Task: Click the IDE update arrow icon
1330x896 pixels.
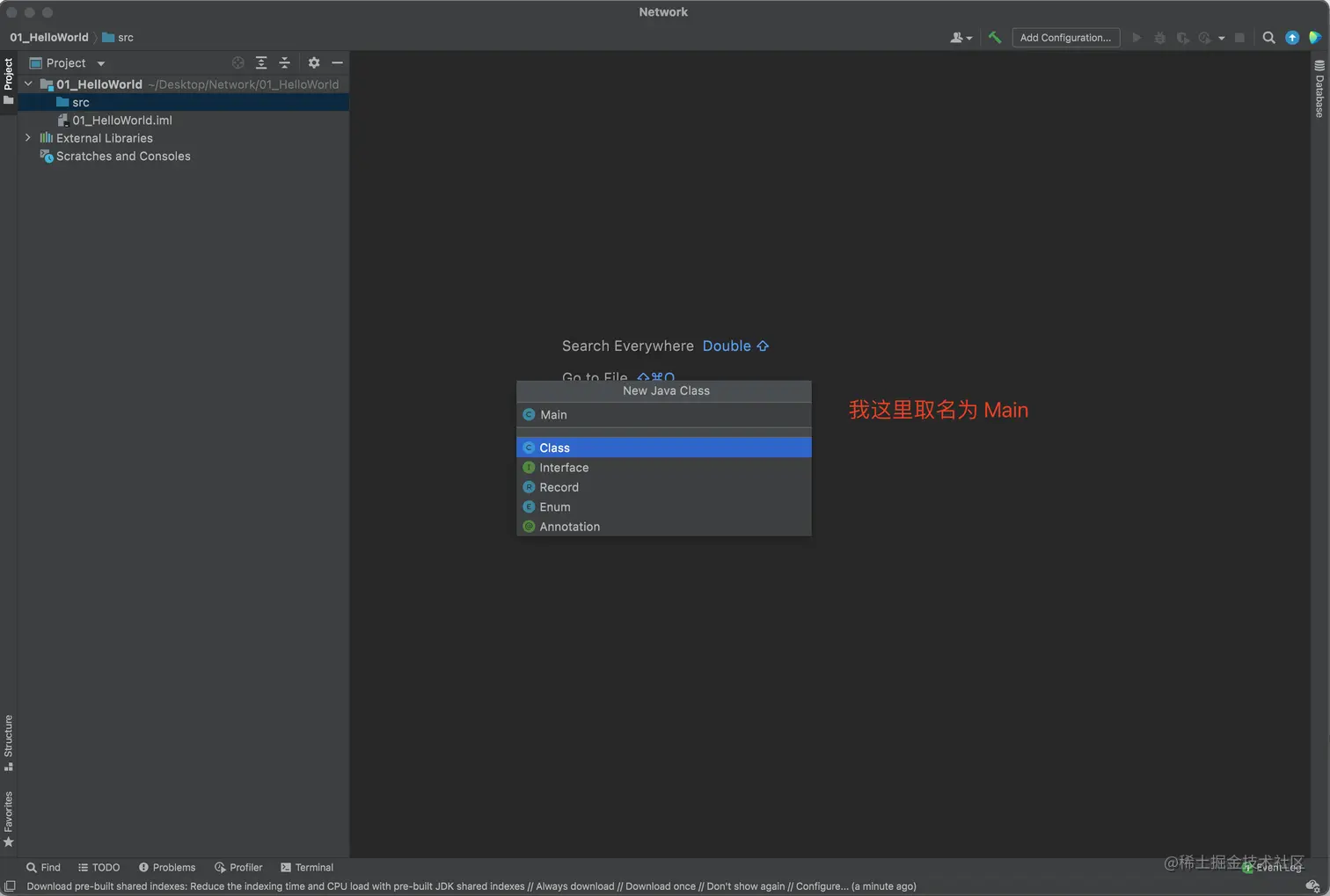Action: 1292,38
